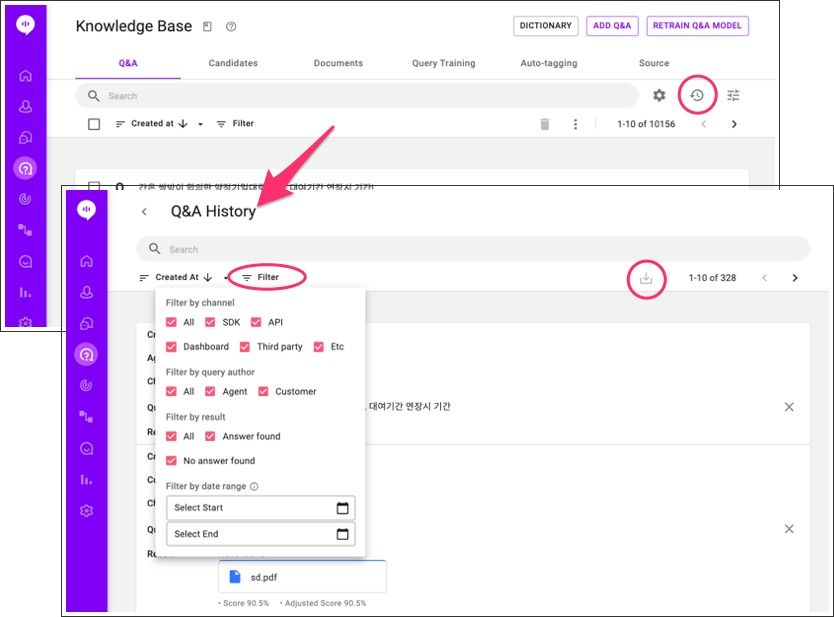Uncheck Third party channel filter
834x617 pixels.
(245, 347)
